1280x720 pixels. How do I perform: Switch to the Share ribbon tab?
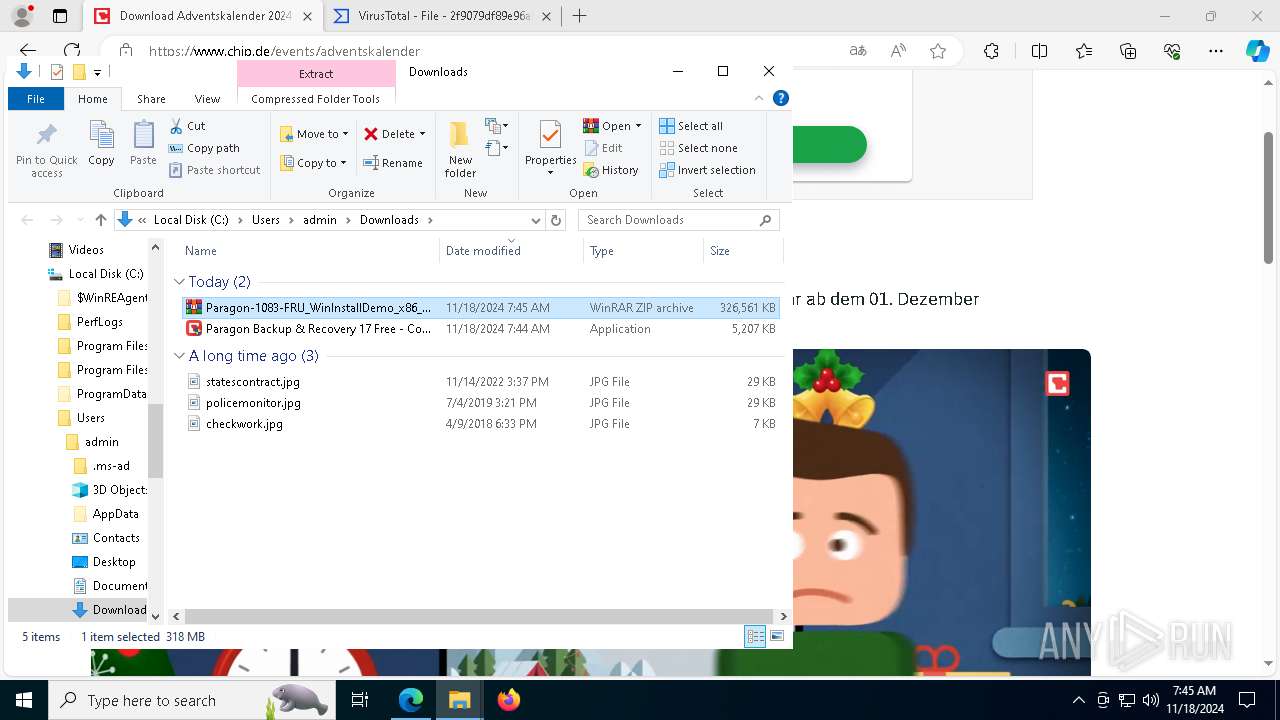(x=151, y=99)
